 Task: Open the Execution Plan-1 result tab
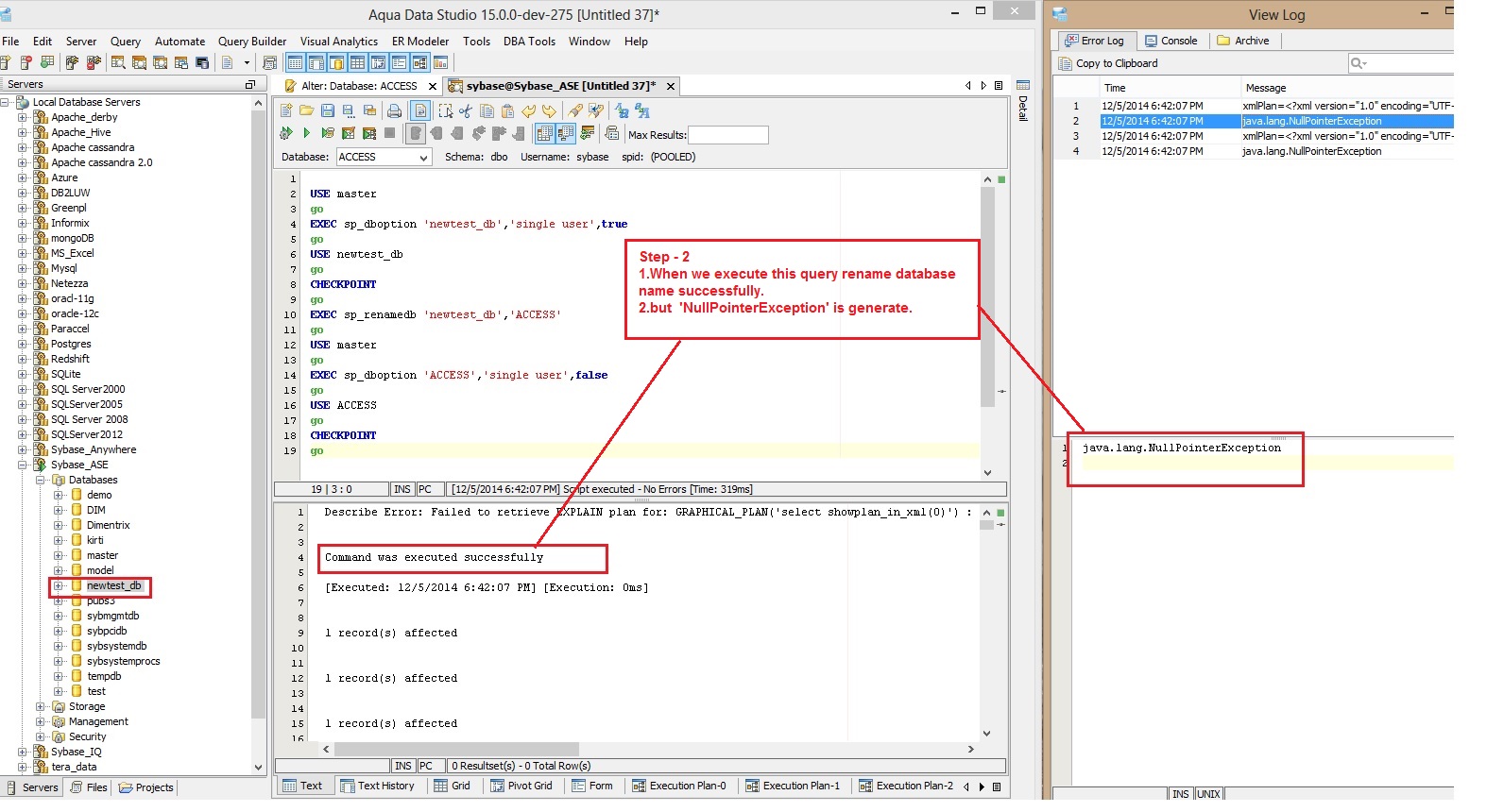coord(792,786)
